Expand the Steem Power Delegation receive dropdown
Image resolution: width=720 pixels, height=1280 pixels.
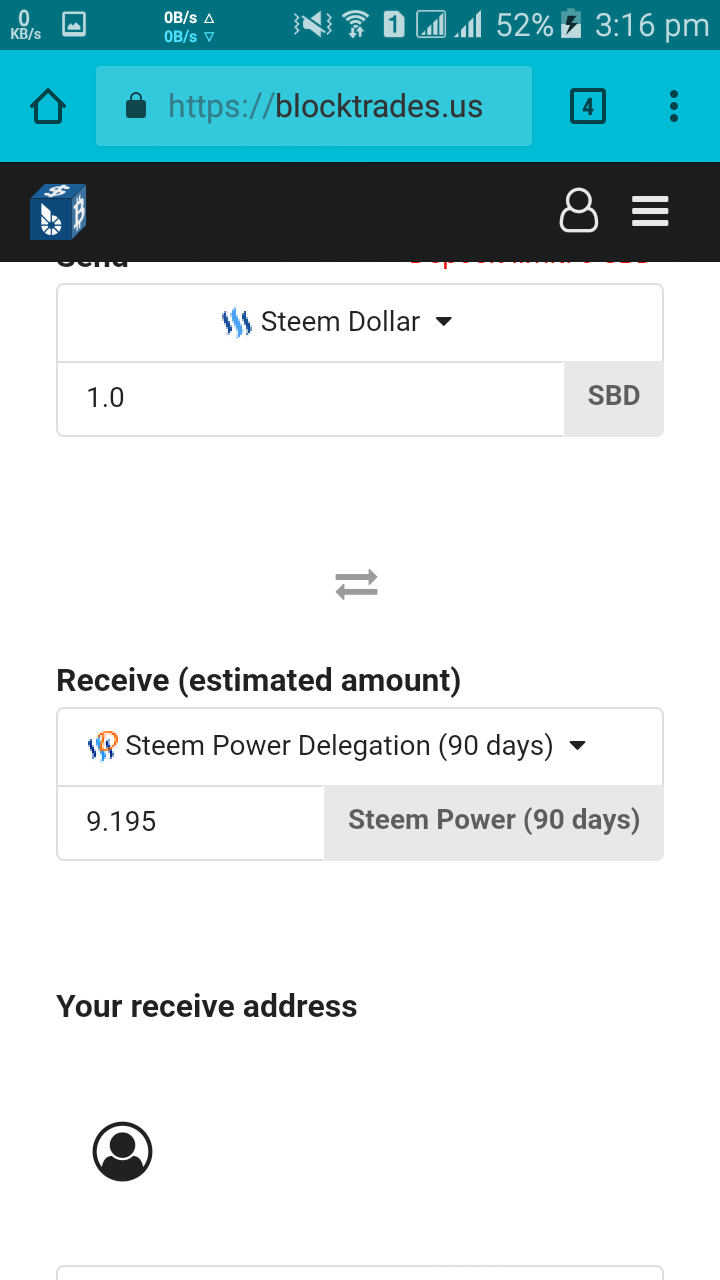[340, 746]
